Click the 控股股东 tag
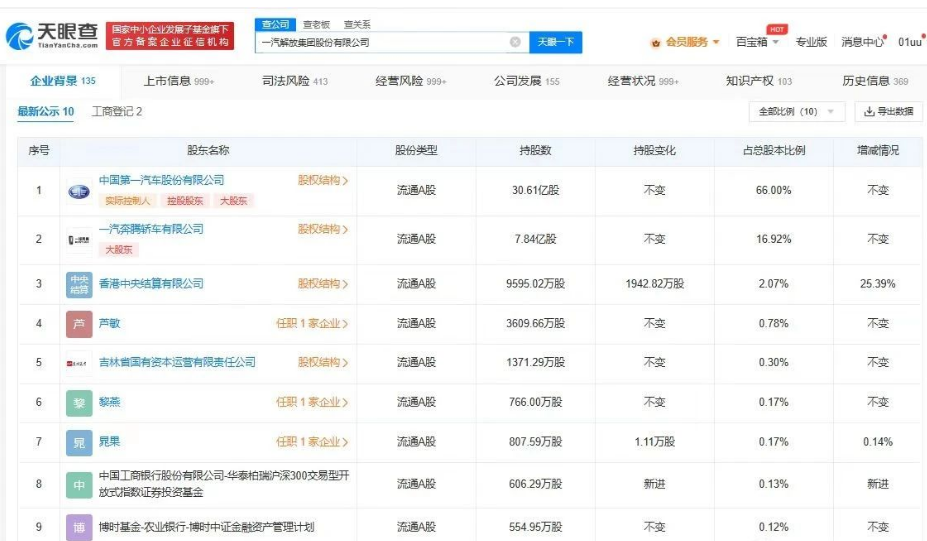This screenshot has height=541, width=927. pos(185,200)
